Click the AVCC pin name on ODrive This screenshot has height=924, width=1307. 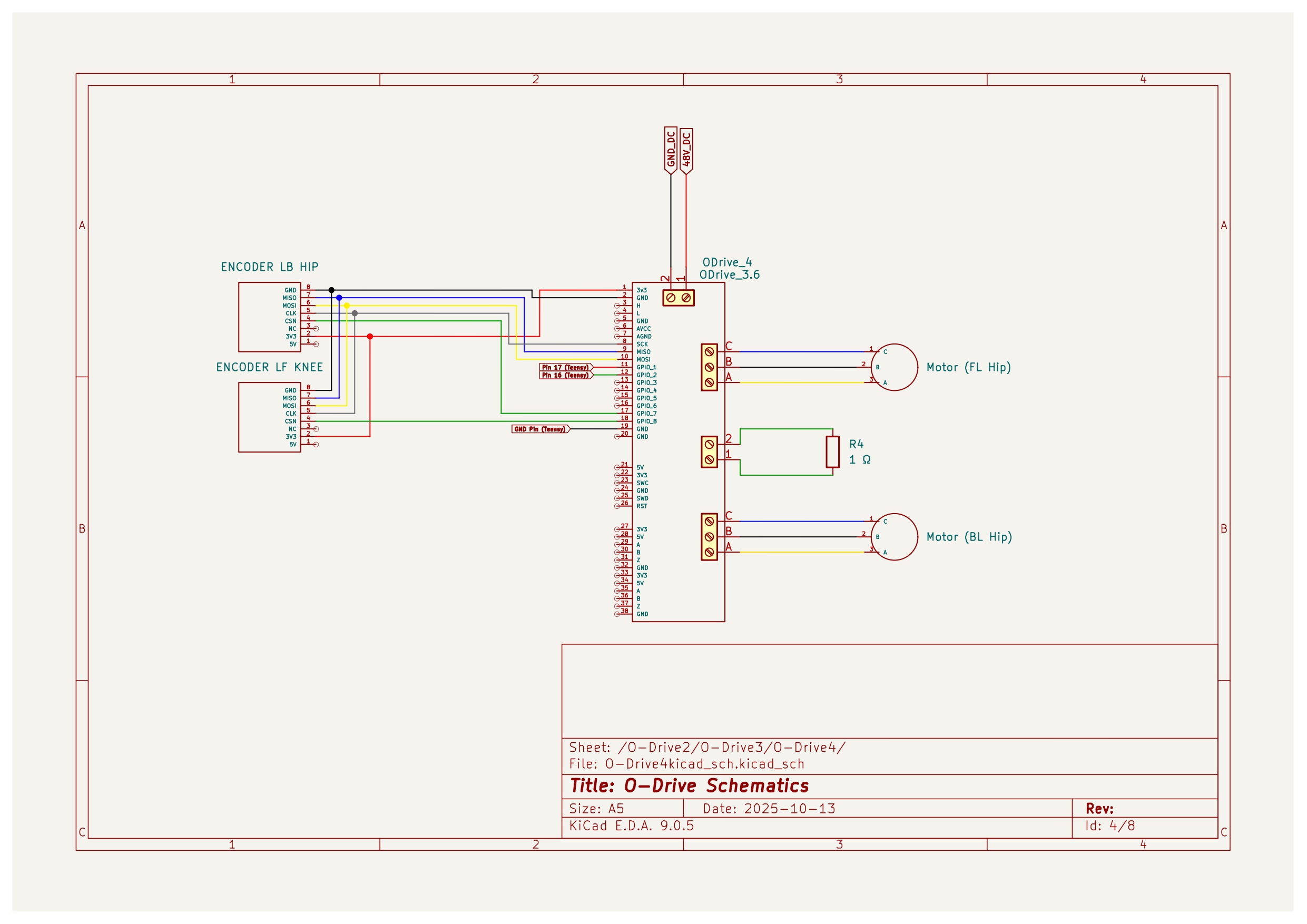pyautogui.click(x=643, y=329)
